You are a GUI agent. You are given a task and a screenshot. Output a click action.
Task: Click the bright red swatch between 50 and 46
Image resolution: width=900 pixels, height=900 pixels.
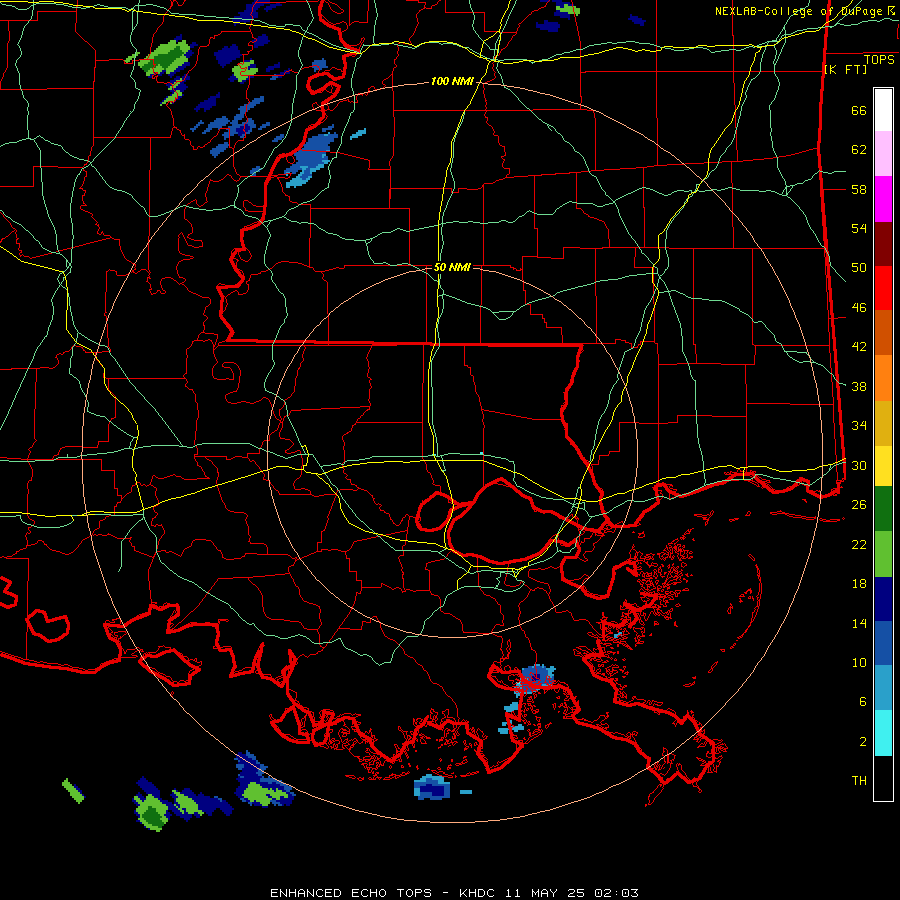pyautogui.click(x=883, y=288)
